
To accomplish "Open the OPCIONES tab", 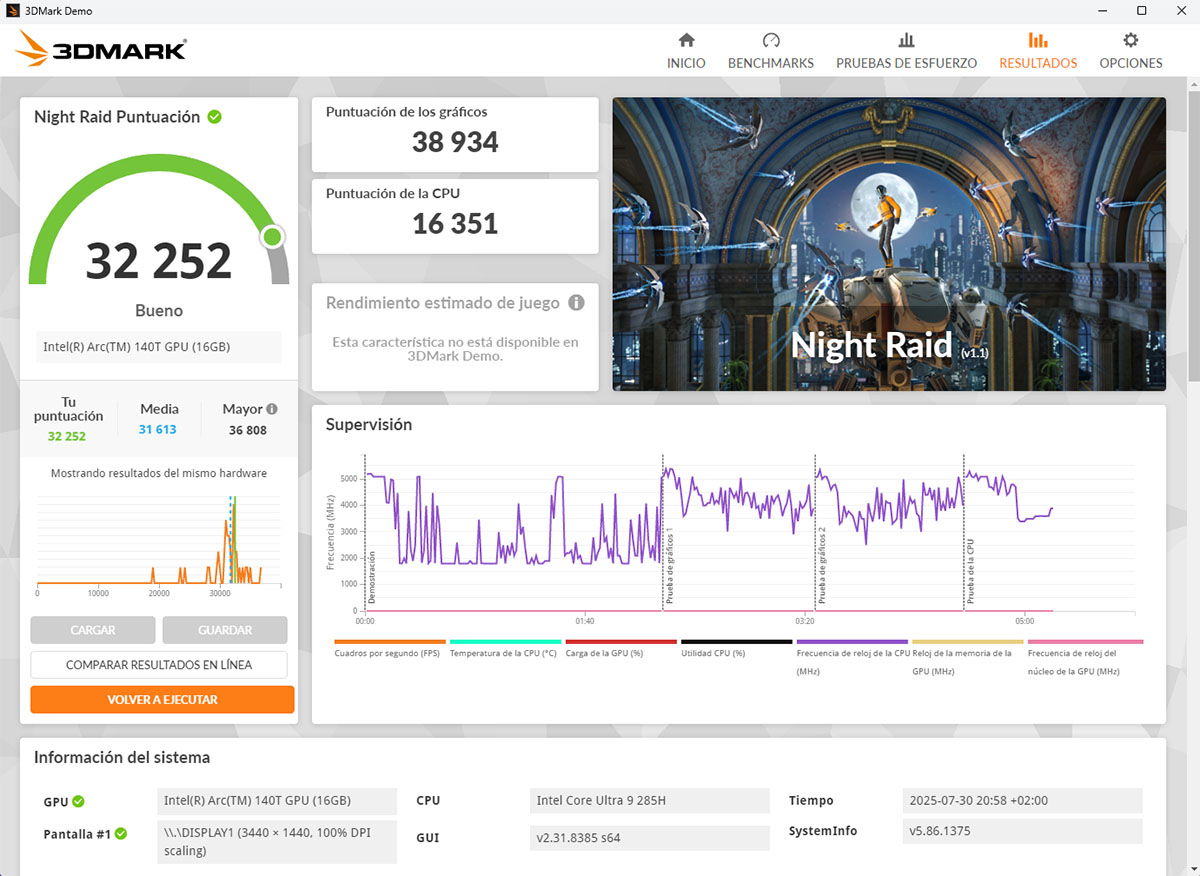I will tap(1131, 63).
